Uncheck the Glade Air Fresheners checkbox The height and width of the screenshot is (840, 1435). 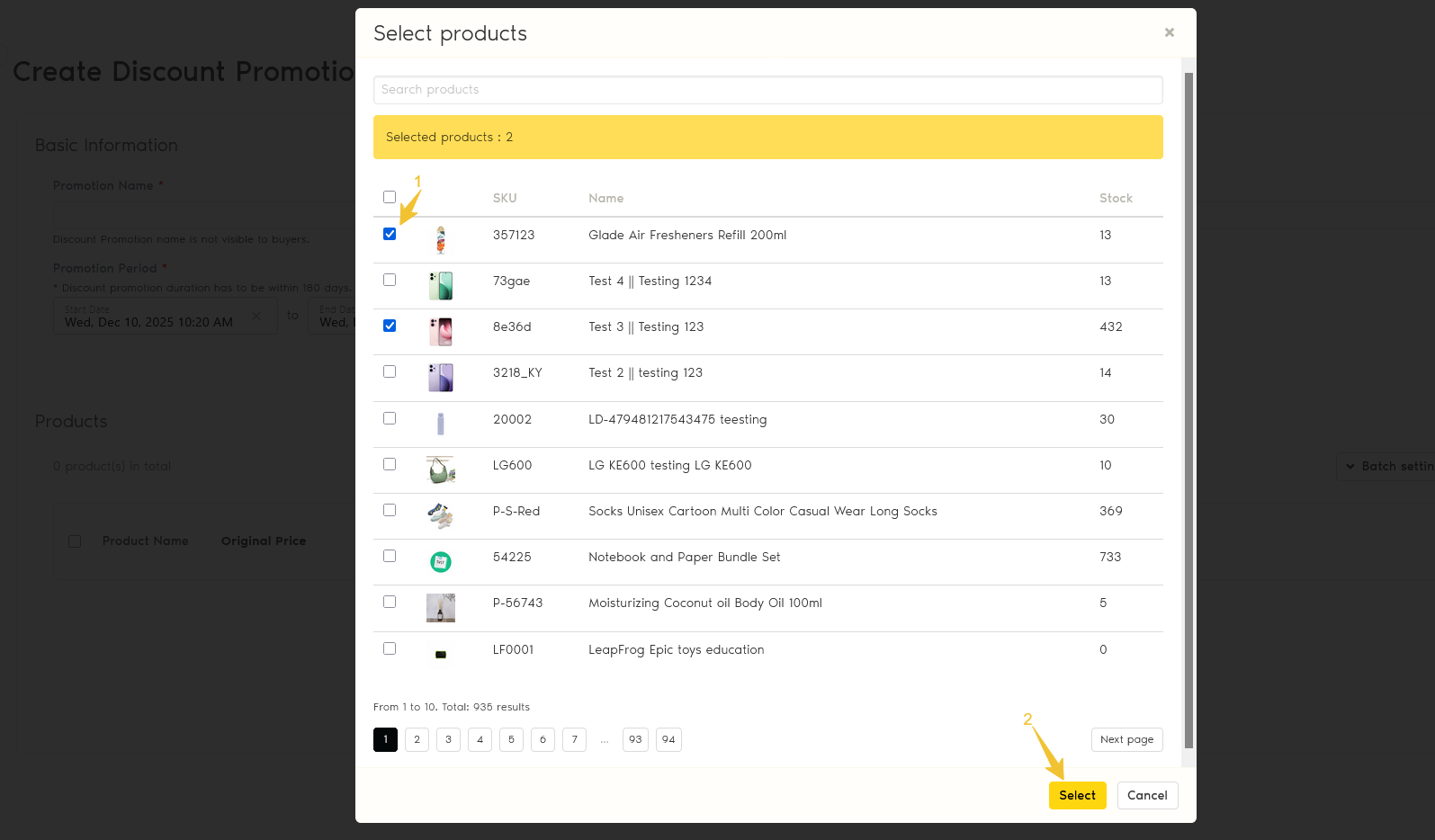click(x=390, y=234)
